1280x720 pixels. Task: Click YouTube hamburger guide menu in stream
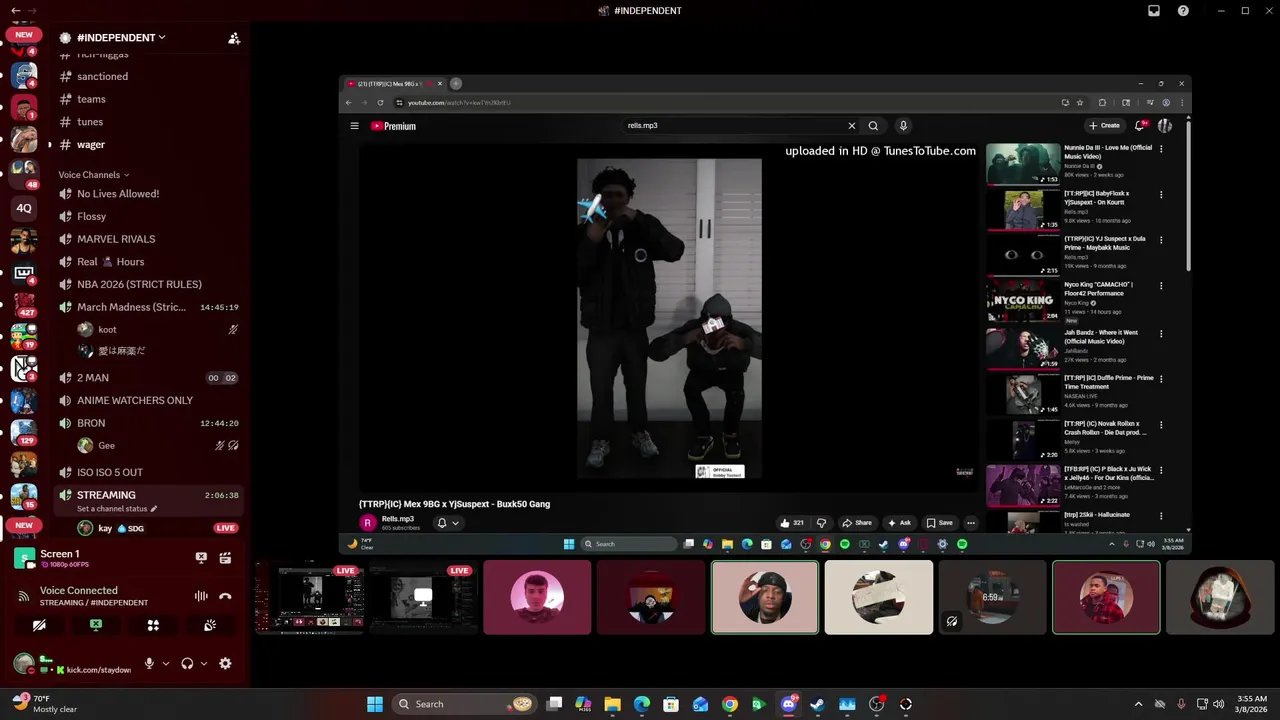coord(354,126)
